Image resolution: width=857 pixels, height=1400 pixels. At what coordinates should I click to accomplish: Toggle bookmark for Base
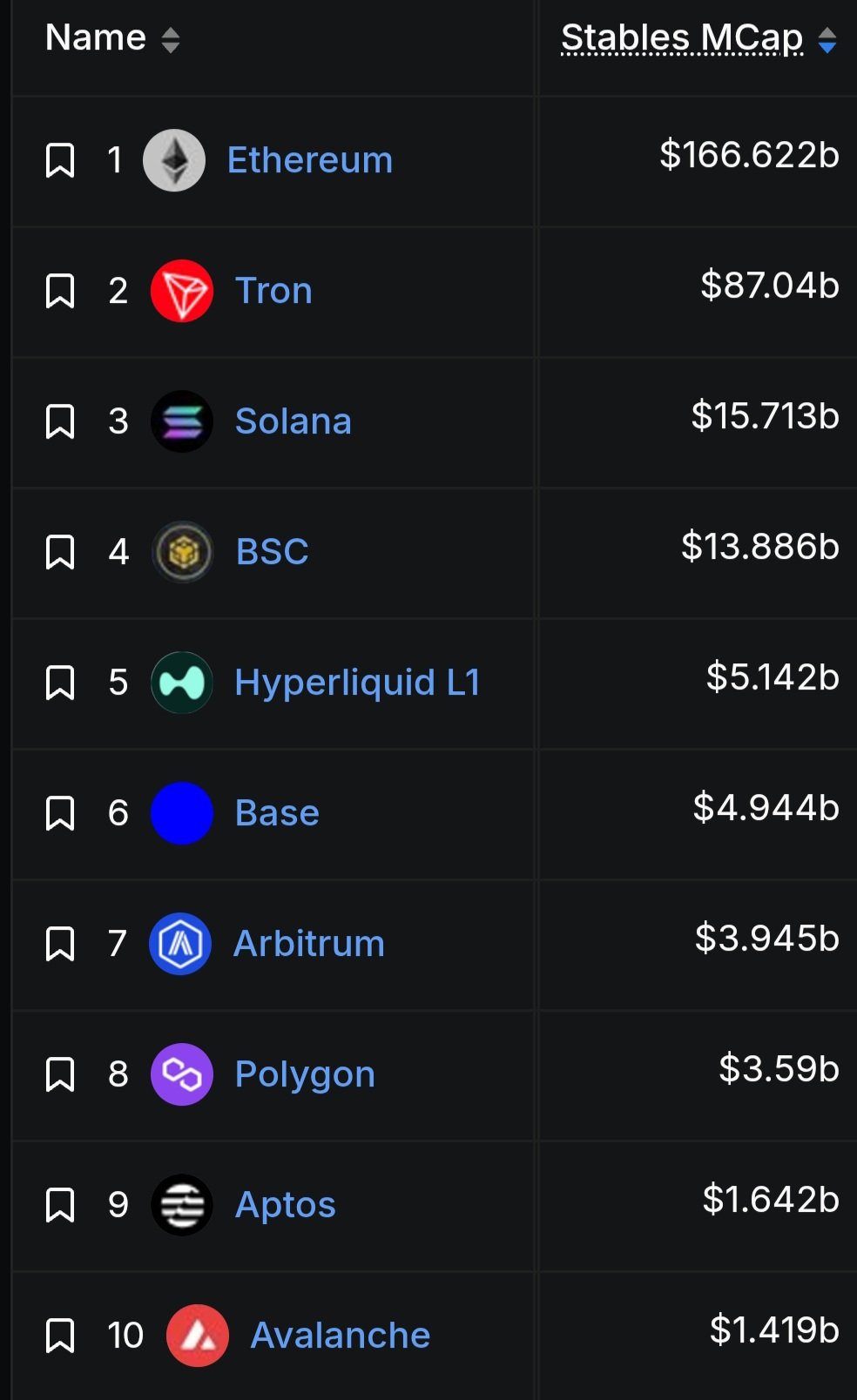click(60, 813)
